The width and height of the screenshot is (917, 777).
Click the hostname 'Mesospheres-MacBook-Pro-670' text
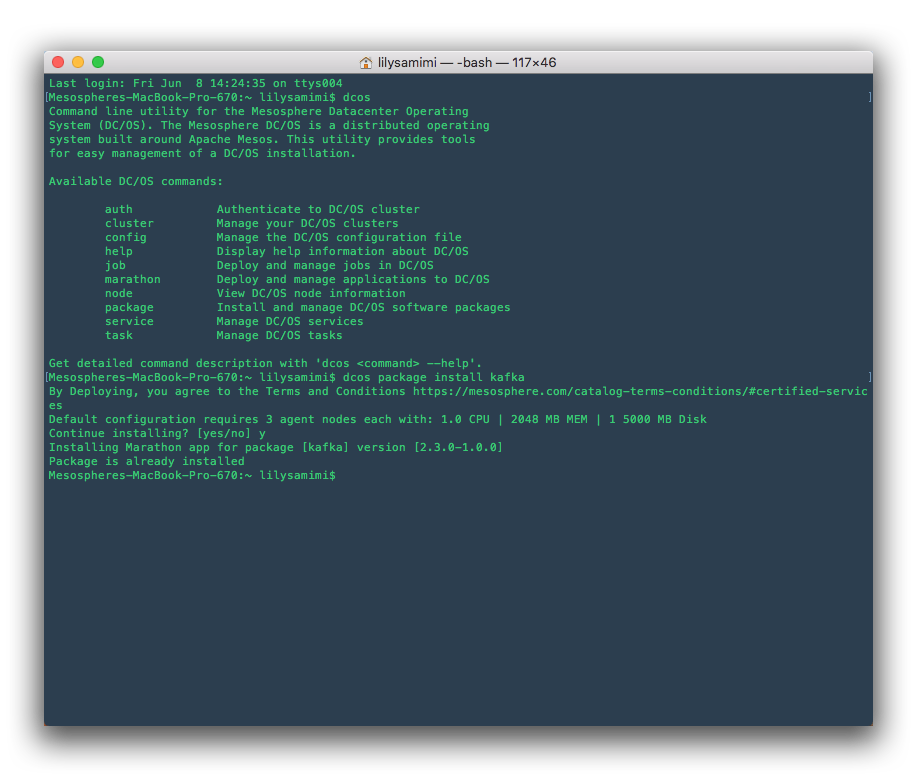point(145,97)
